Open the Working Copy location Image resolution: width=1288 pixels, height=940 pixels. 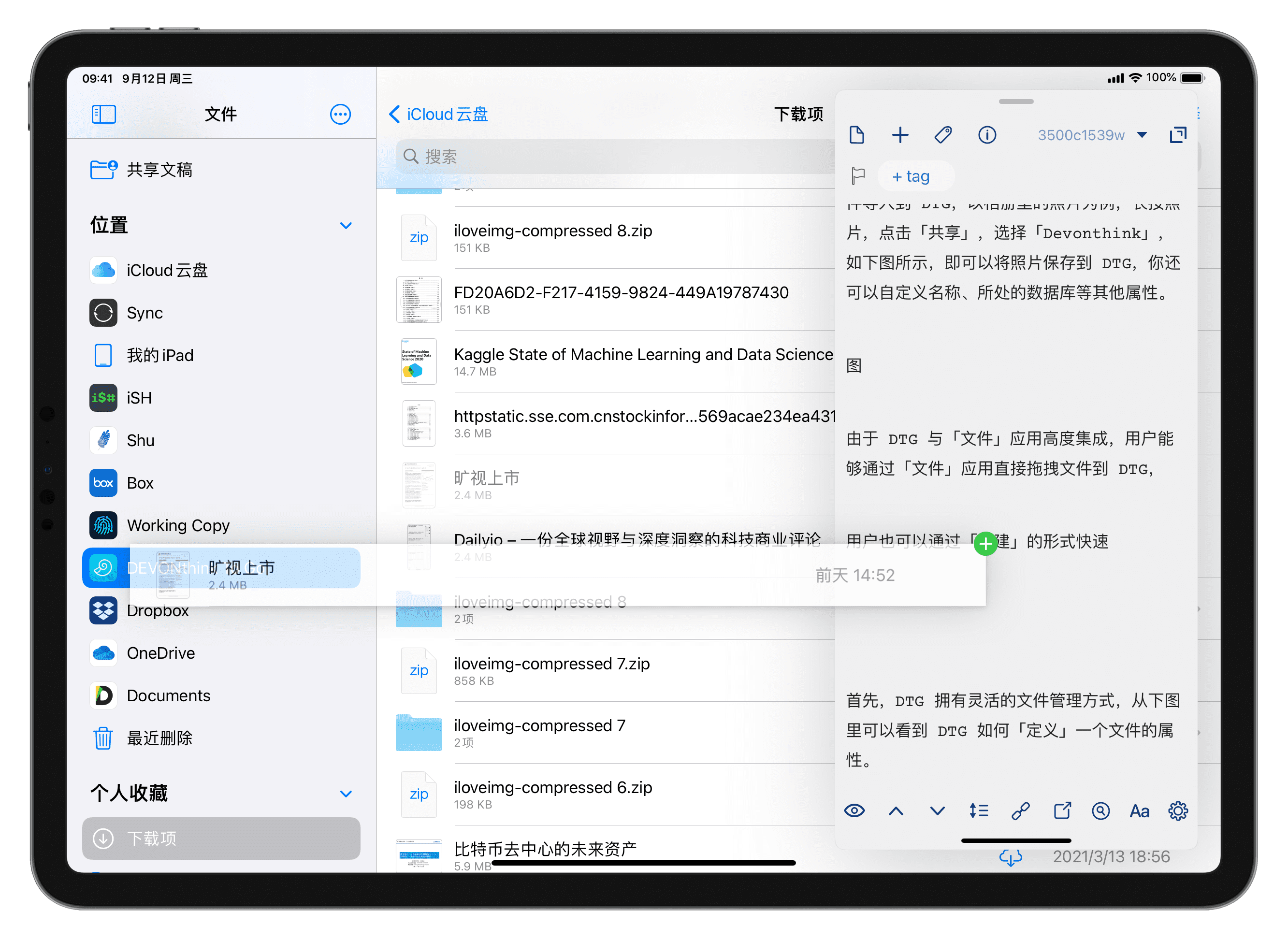click(221, 525)
